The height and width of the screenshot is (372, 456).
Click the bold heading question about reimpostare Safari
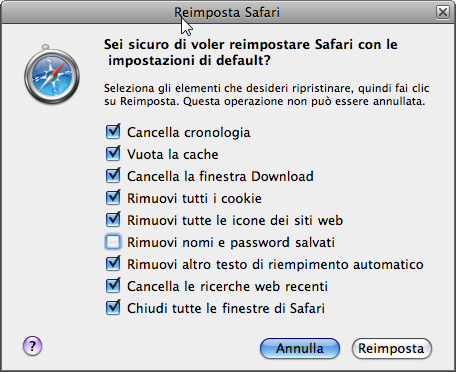tap(251, 52)
